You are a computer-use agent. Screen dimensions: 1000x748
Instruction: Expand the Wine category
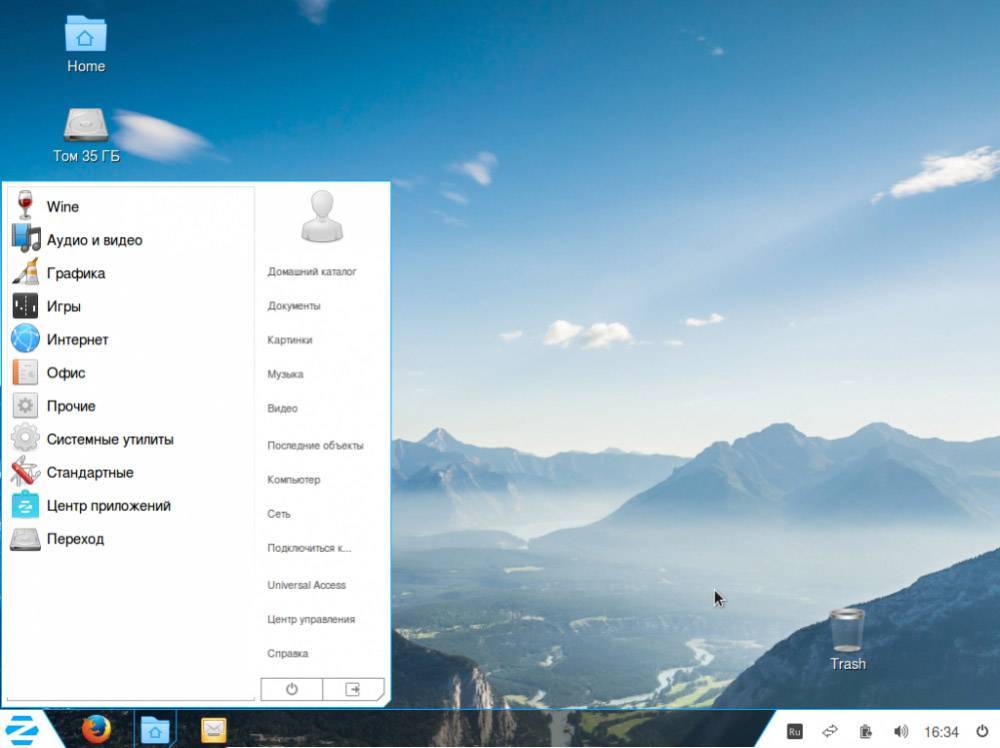[x=62, y=207]
